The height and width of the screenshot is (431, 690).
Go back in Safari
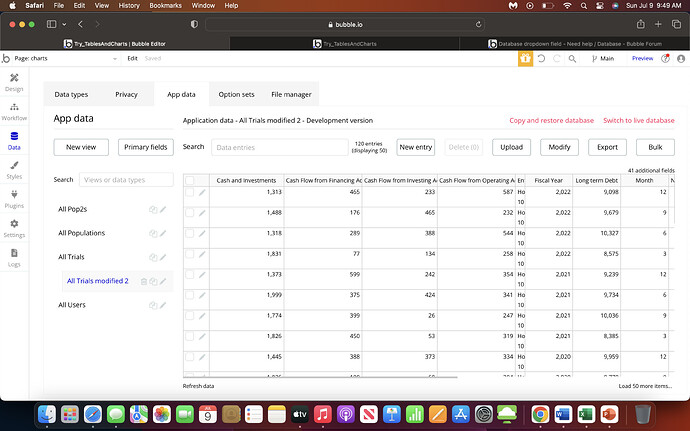(x=81, y=24)
